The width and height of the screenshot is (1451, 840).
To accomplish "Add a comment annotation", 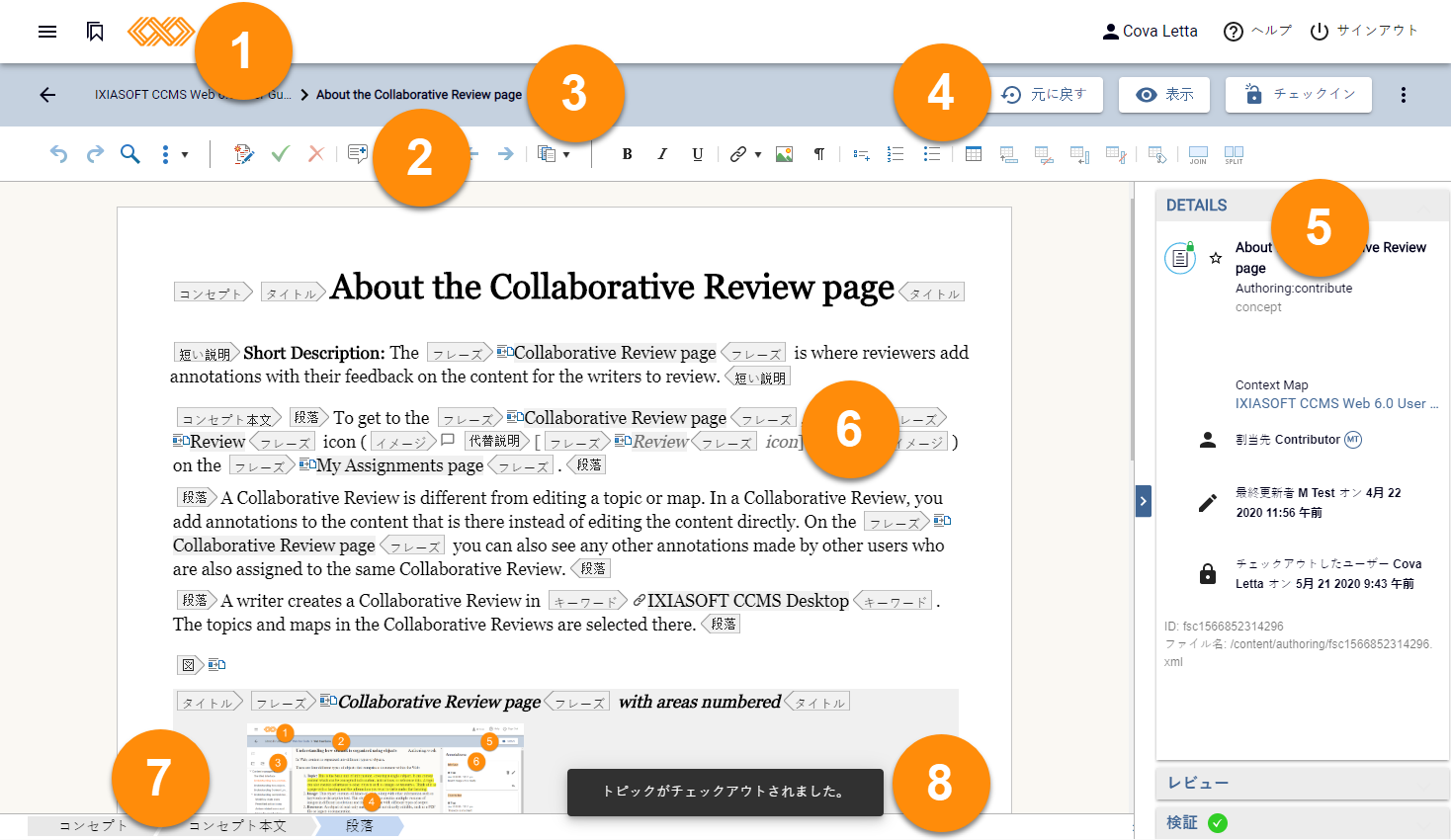I will (x=358, y=154).
